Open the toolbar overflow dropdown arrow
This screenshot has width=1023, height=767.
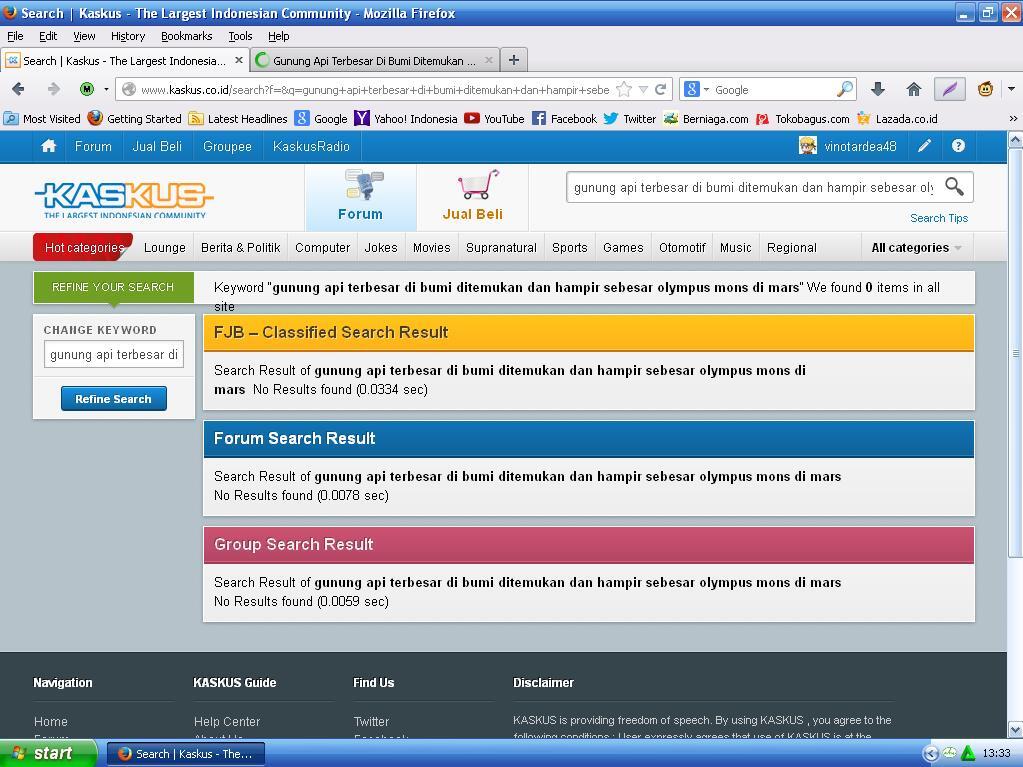1011,89
